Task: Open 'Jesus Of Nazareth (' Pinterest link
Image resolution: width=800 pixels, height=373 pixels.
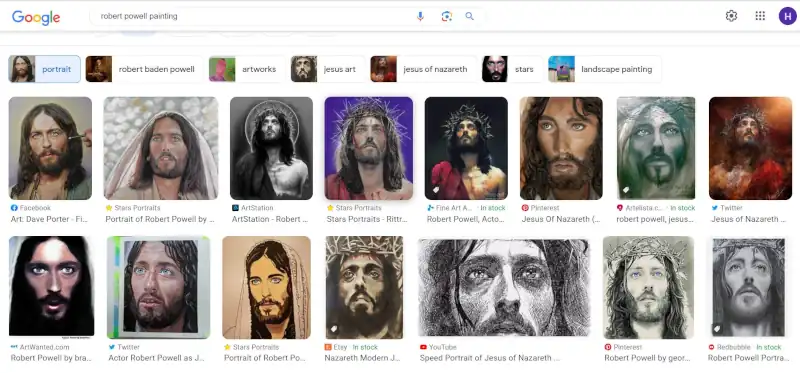Action: tap(561, 219)
